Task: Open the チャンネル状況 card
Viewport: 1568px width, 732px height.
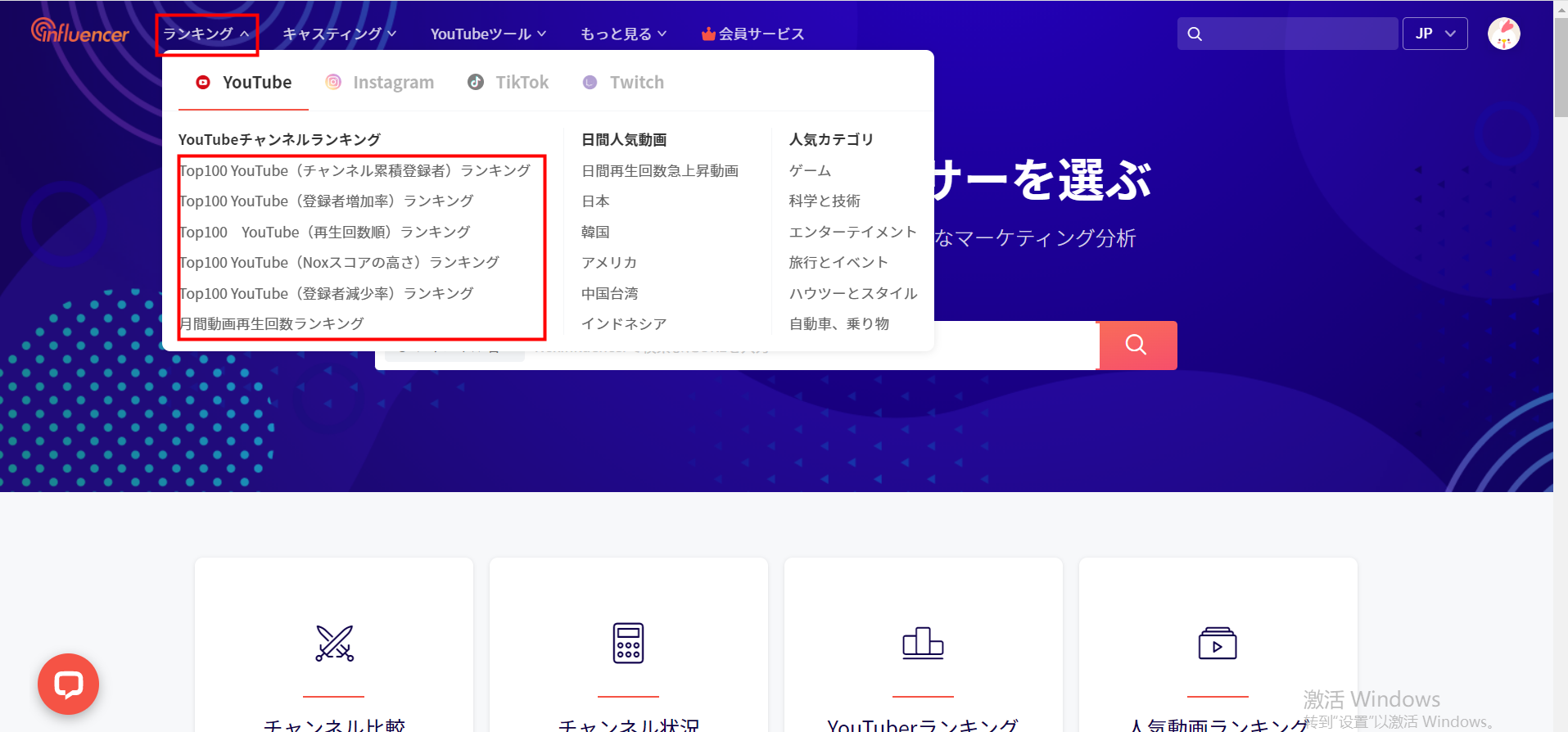Action: (629, 645)
